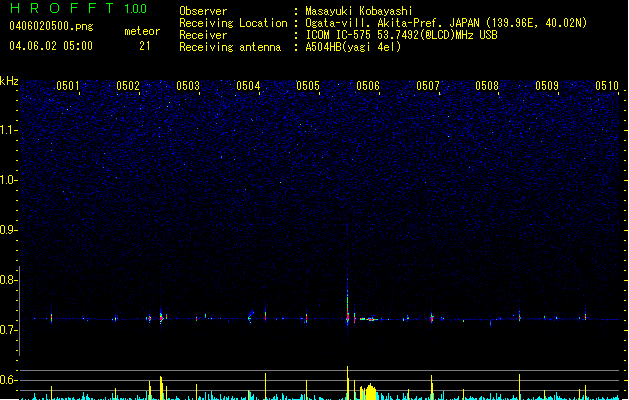Click the 0506 time marker
This screenshot has width=629, height=400.
pos(368,86)
